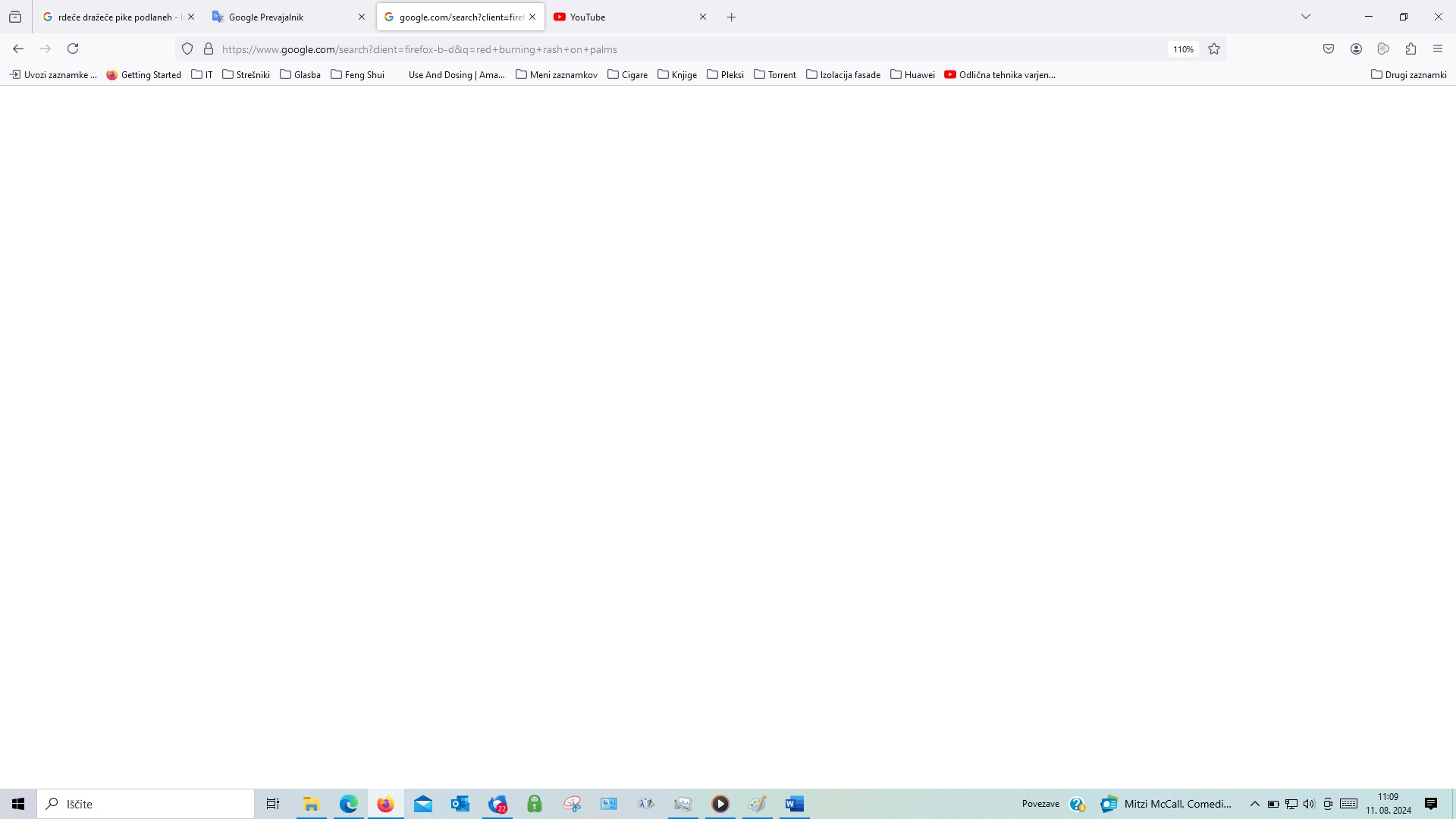The height and width of the screenshot is (819, 1456).
Task: Bookmark this page with the star icon
Action: pyautogui.click(x=1214, y=49)
